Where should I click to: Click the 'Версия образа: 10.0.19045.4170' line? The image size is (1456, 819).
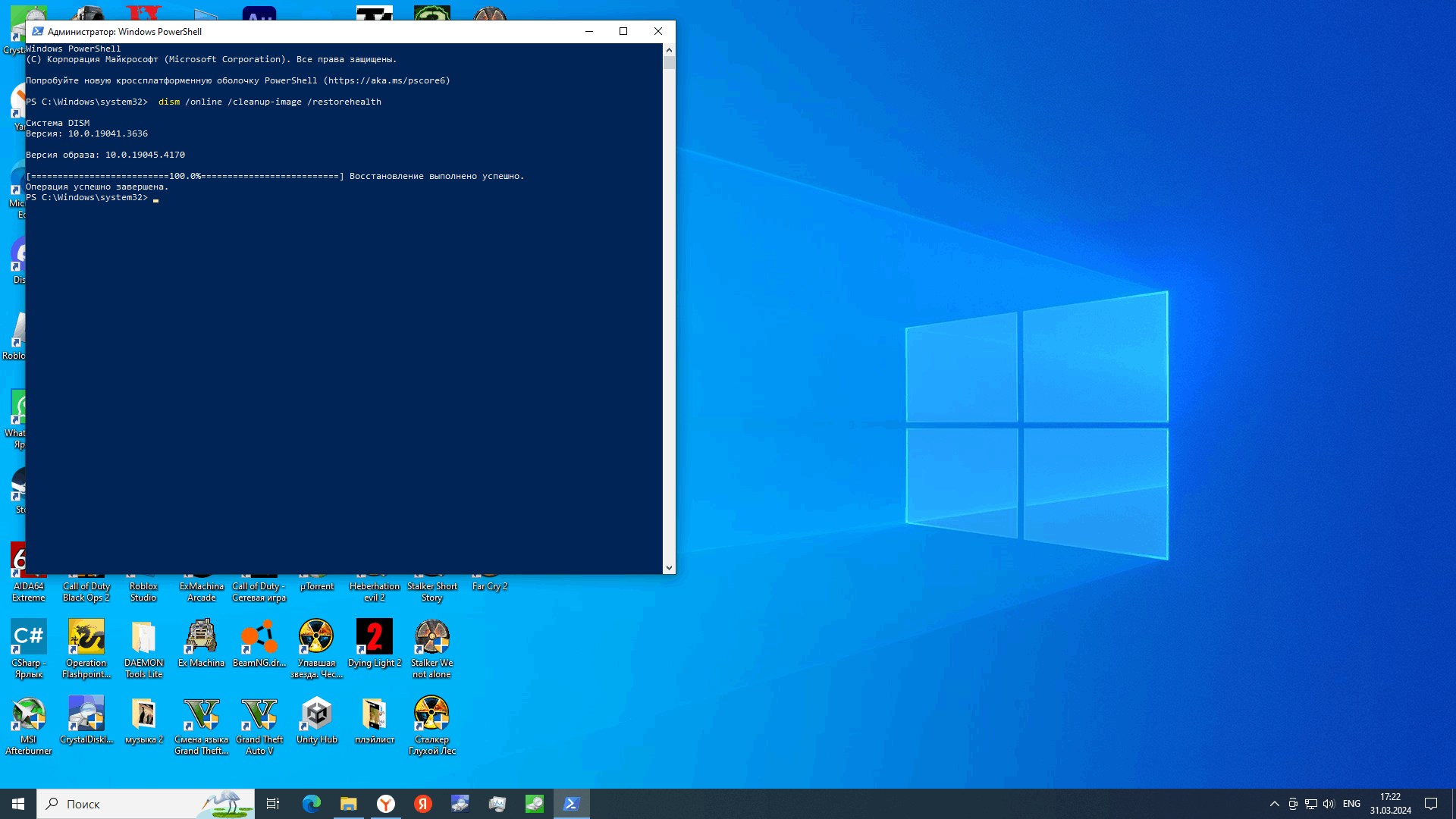pyautogui.click(x=105, y=155)
